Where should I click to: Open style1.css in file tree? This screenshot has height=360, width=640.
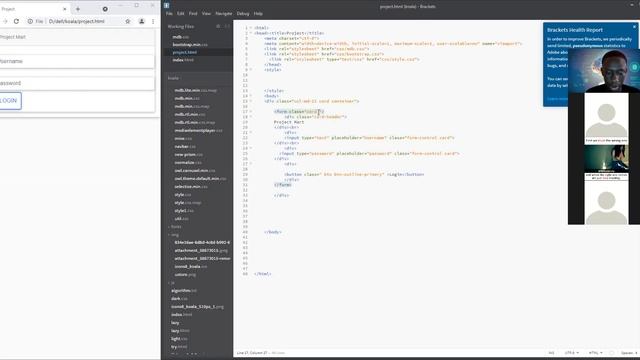184,211
